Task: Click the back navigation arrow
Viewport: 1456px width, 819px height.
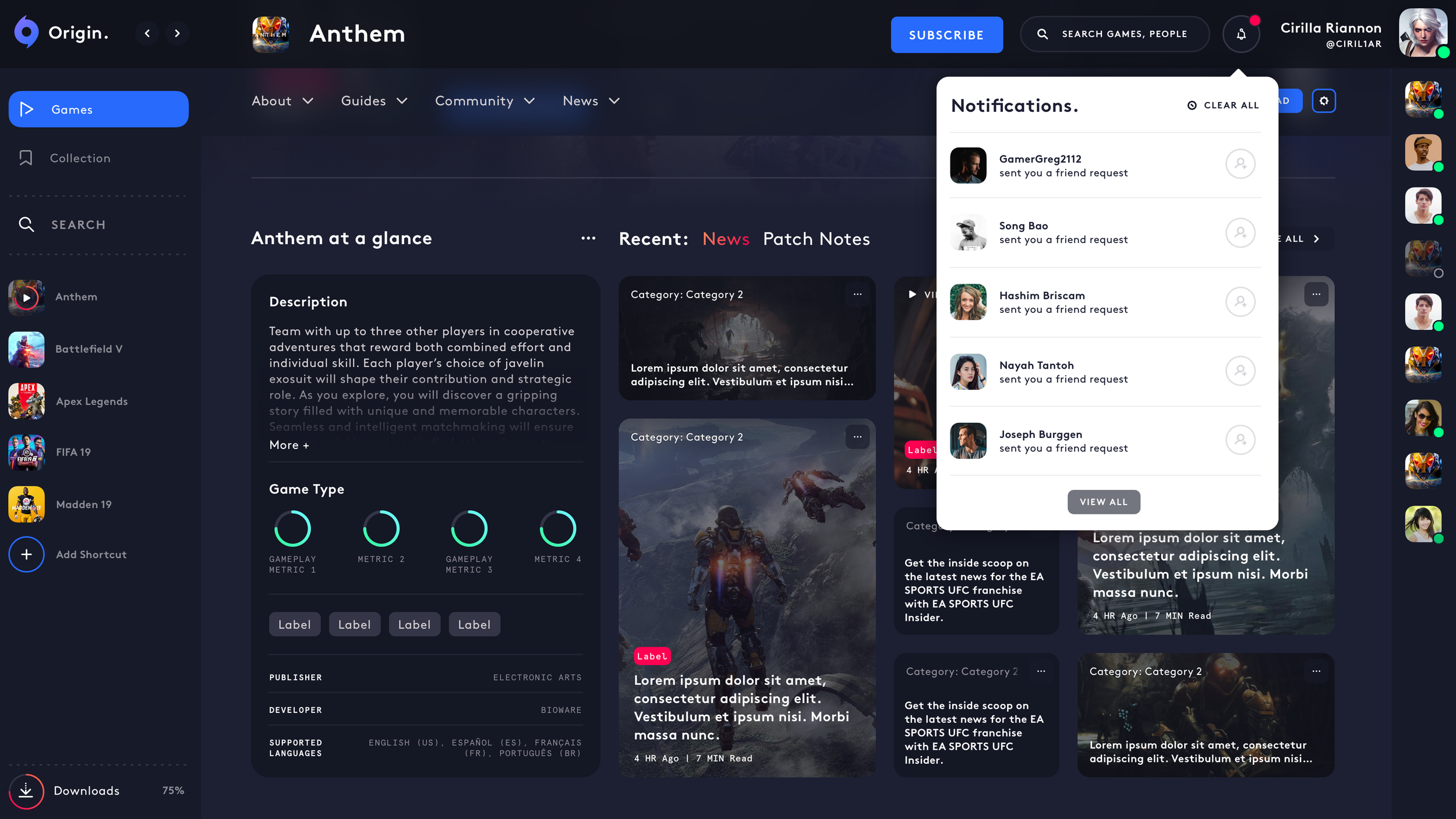Action: (x=147, y=34)
